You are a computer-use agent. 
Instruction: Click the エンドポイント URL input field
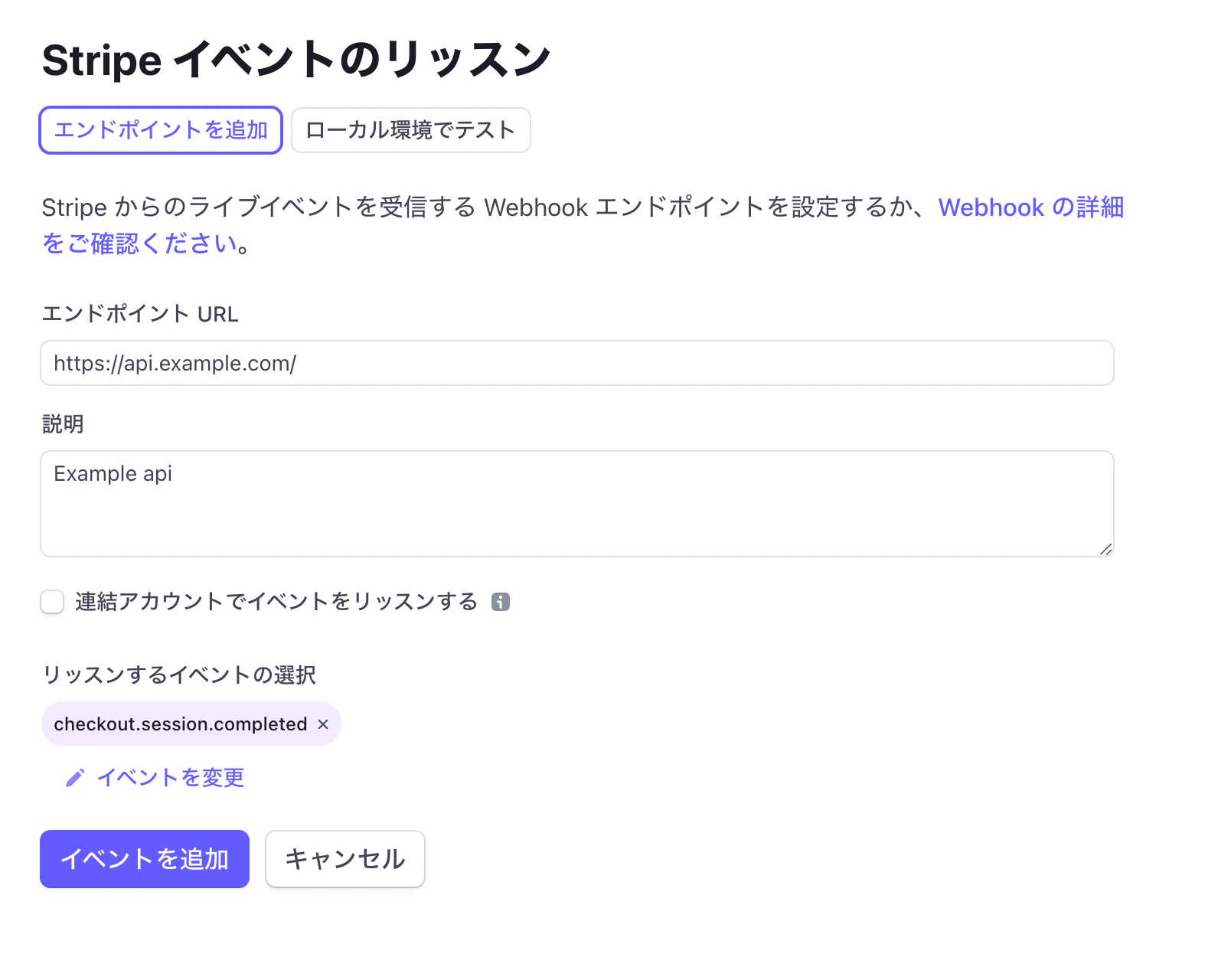pyautogui.click(x=577, y=363)
